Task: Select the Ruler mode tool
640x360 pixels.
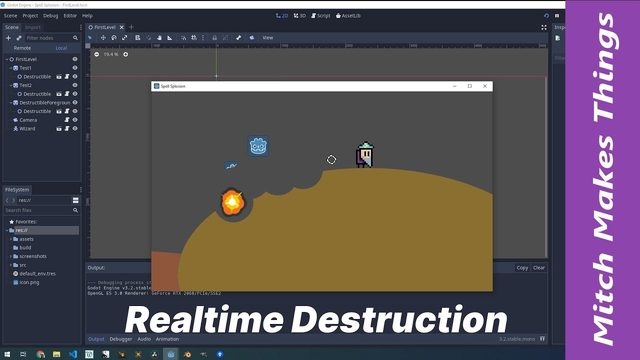Action: (170, 38)
